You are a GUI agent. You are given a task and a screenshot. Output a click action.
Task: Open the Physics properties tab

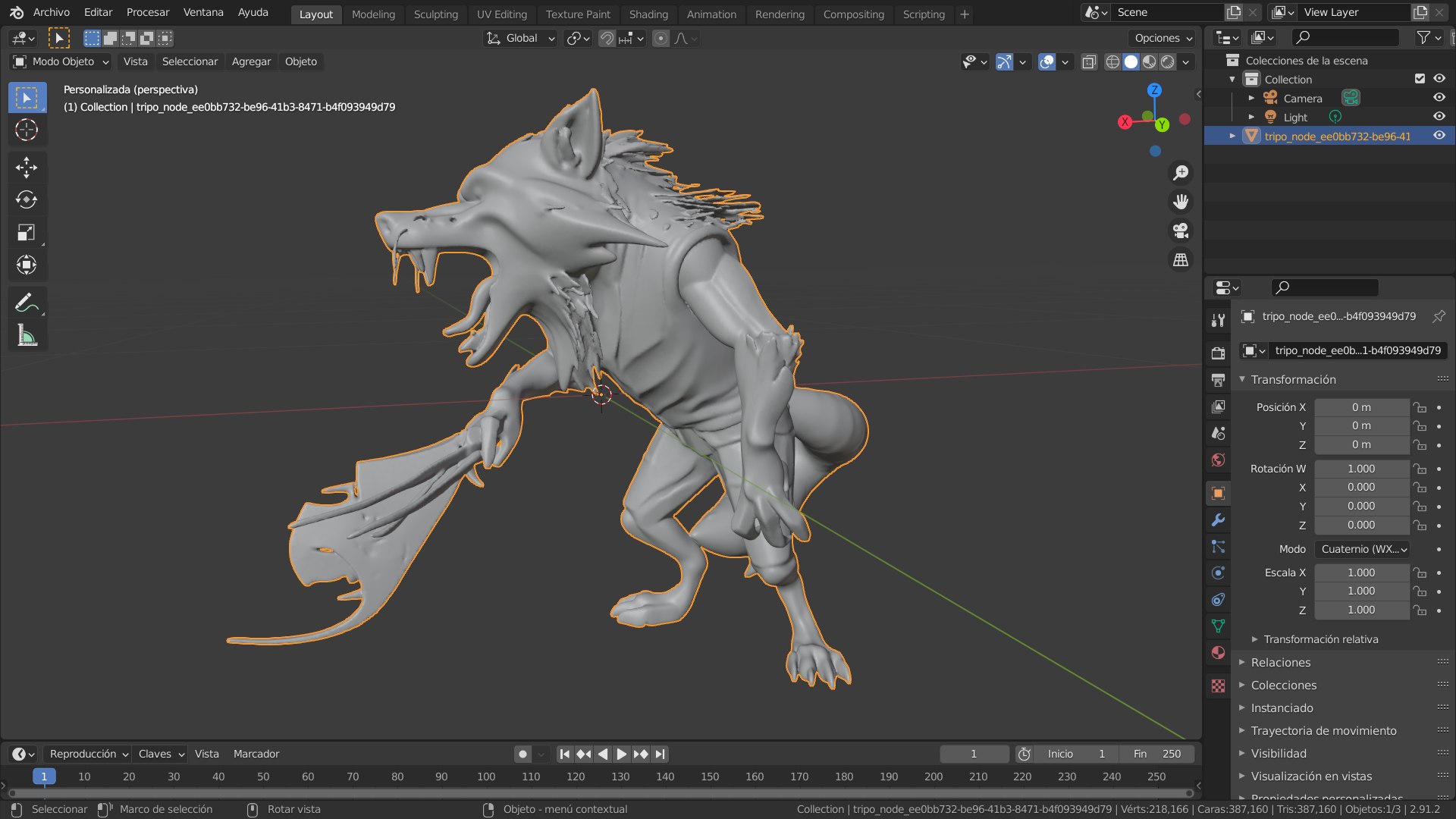(1218, 573)
